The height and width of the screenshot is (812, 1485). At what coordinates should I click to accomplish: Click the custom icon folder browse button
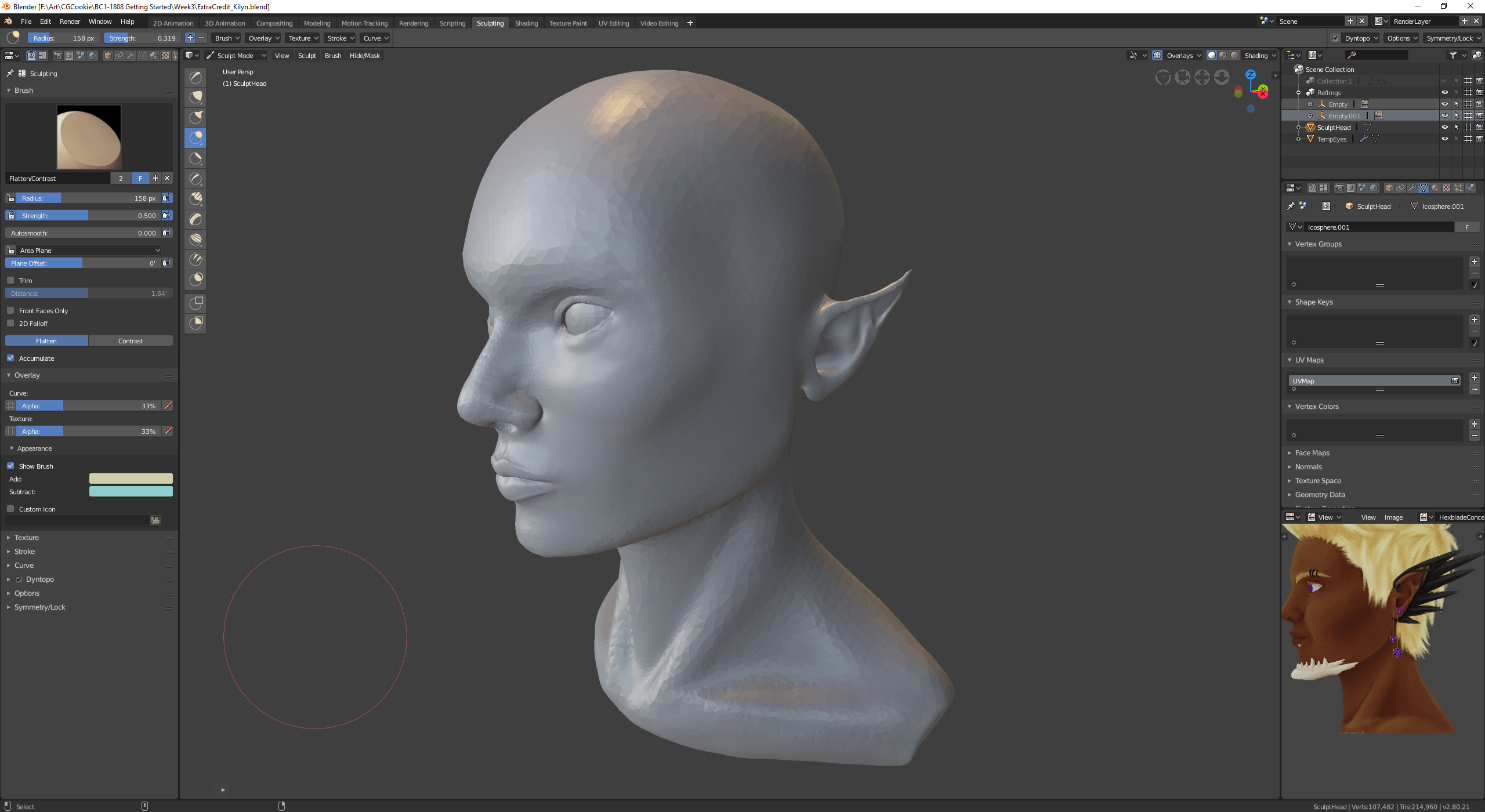tap(155, 520)
